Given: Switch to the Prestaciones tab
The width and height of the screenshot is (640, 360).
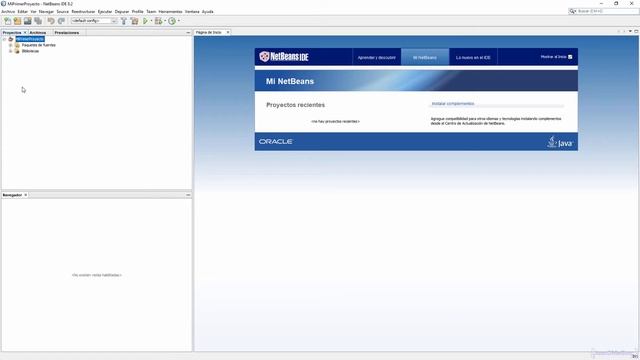Looking at the screenshot, I should pyautogui.click(x=67, y=33).
